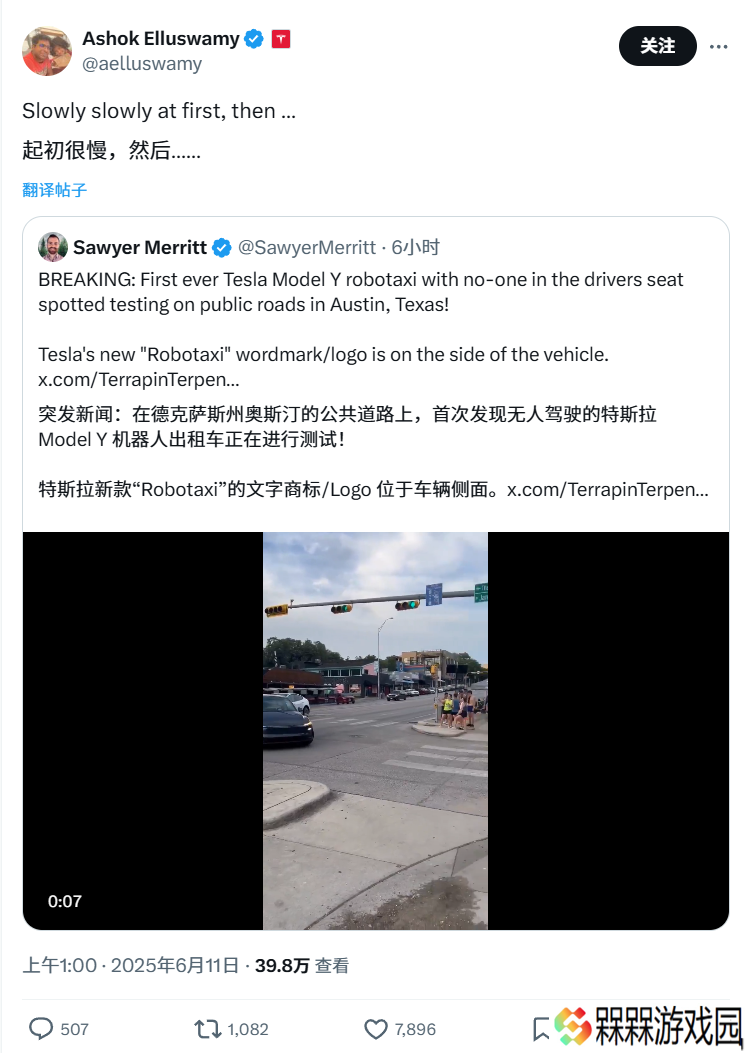Click the blue verified badge beside Ashok Elluswamy
749x1053 pixels.
pos(253,39)
